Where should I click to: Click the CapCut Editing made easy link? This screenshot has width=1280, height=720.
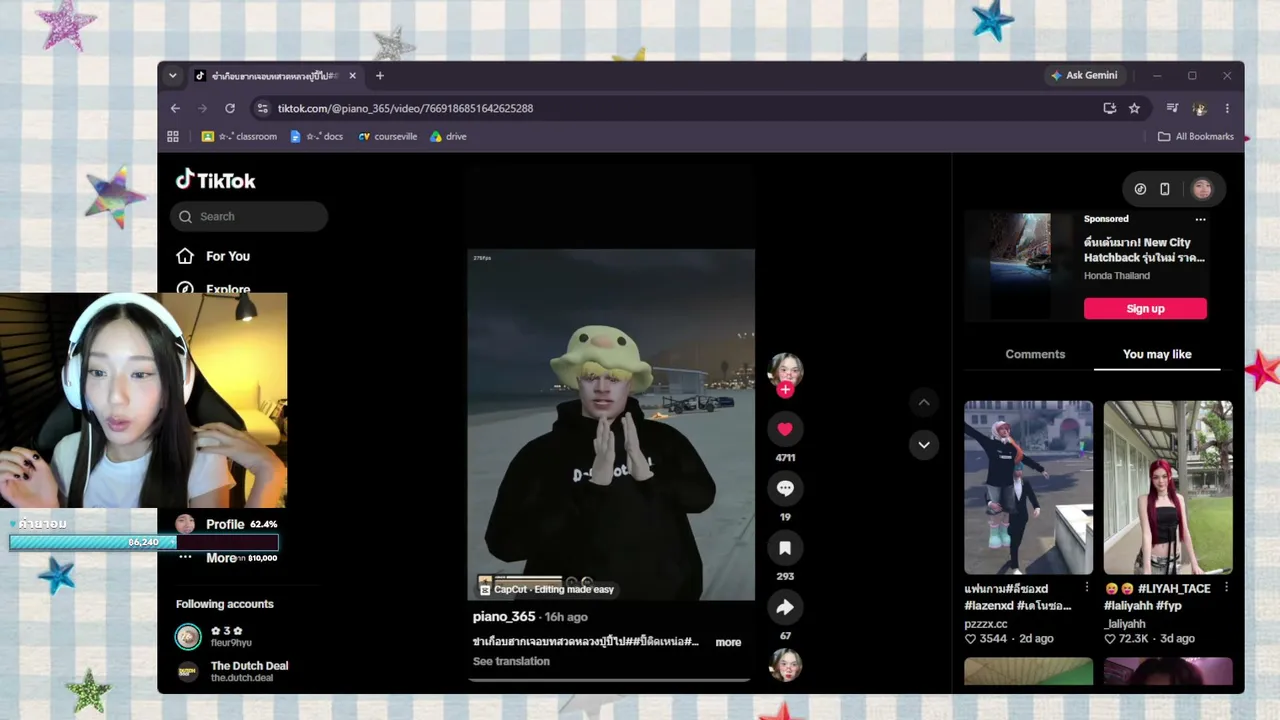(x=546, y=589)
